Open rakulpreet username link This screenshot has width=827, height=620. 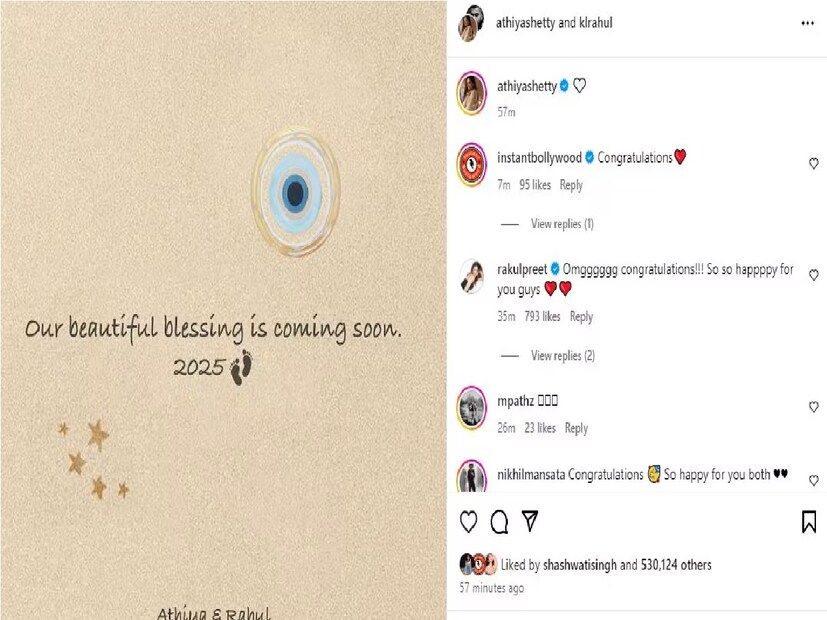coord(522,269)
